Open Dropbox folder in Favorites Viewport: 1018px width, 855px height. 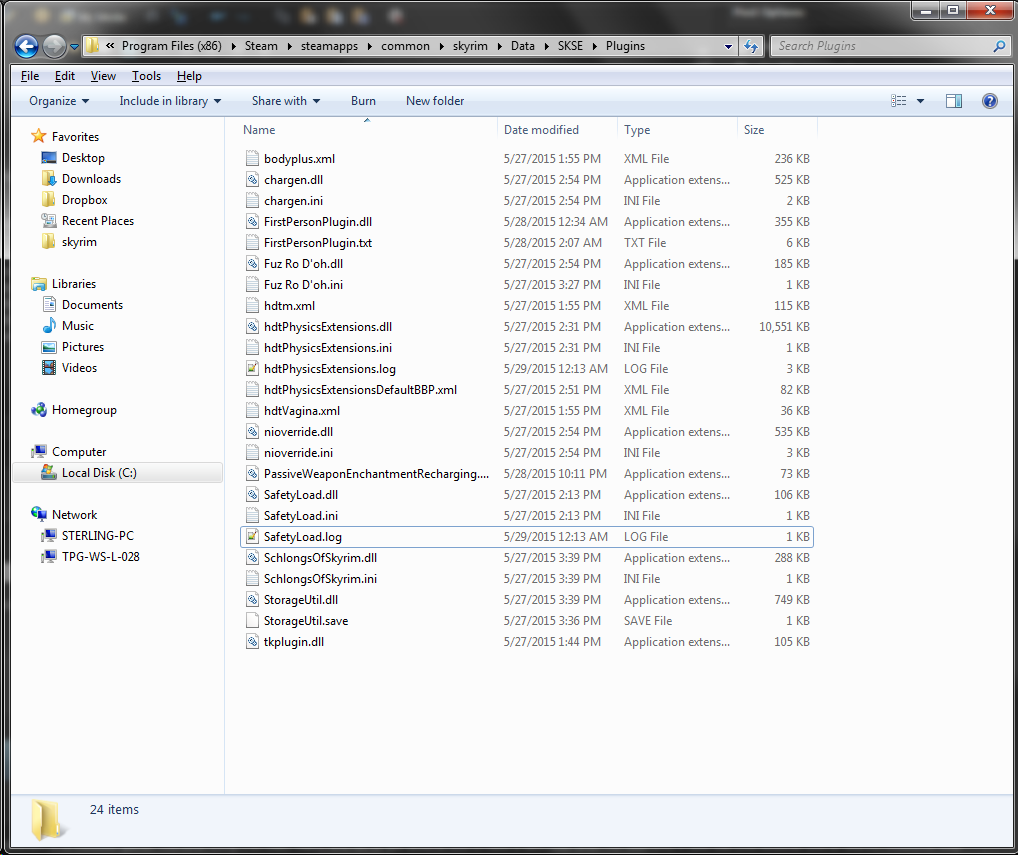click(x=84, y=200)
